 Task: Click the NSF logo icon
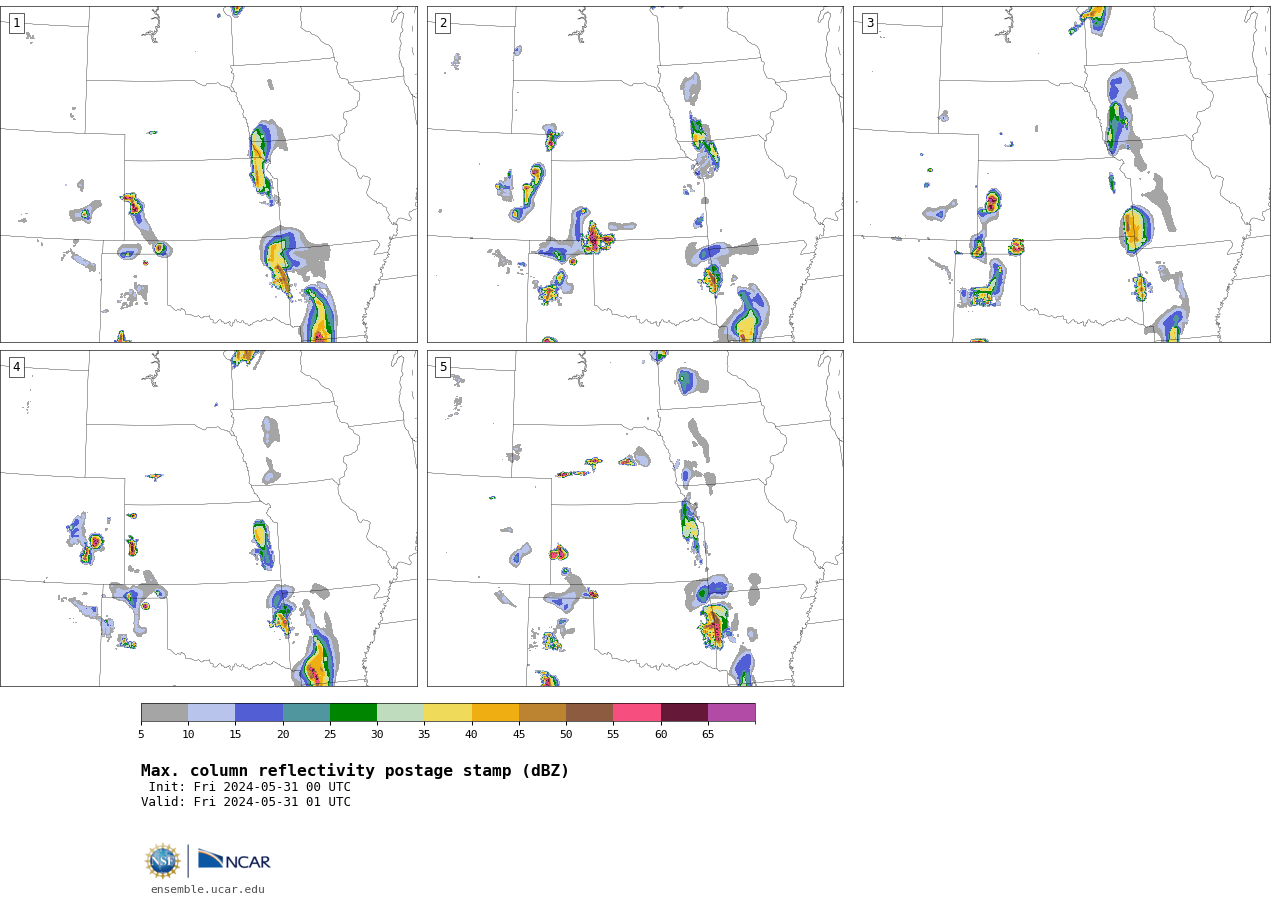click(163, 861)
